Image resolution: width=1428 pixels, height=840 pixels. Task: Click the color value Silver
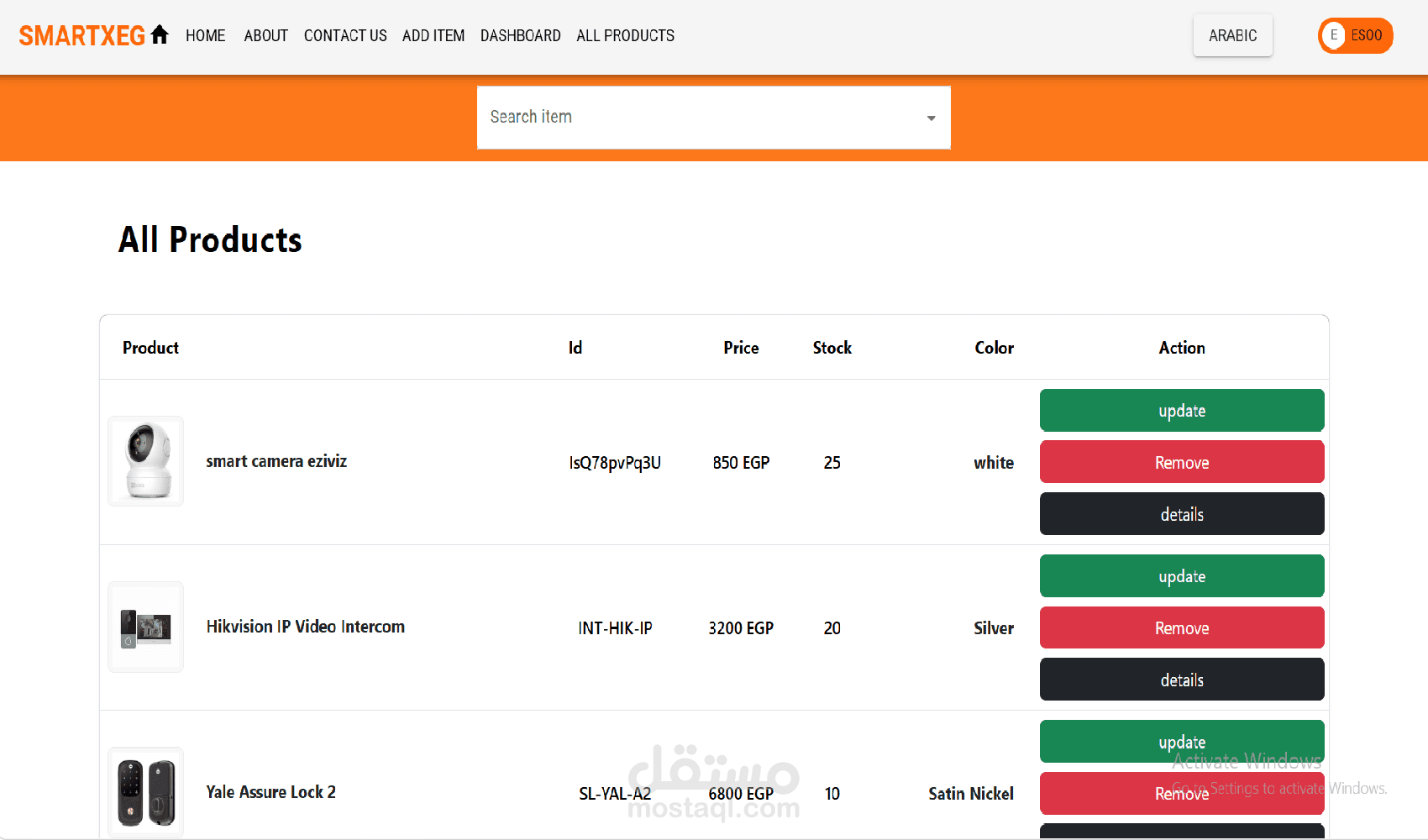tap(994, 628)
